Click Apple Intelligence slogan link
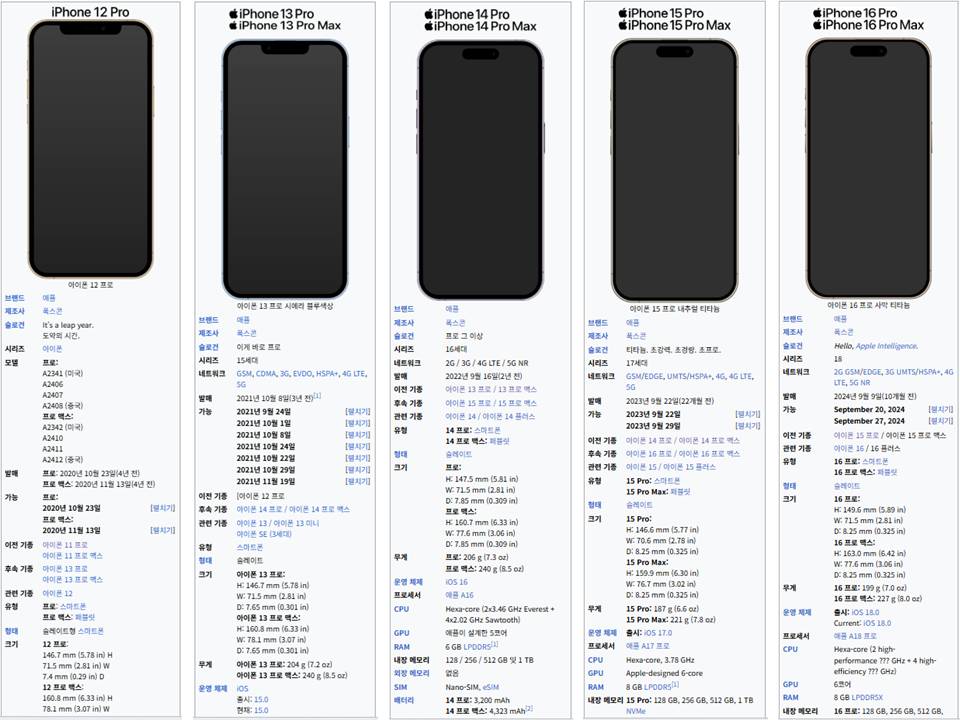The image size is (960, 720). [x=886, y=346]
